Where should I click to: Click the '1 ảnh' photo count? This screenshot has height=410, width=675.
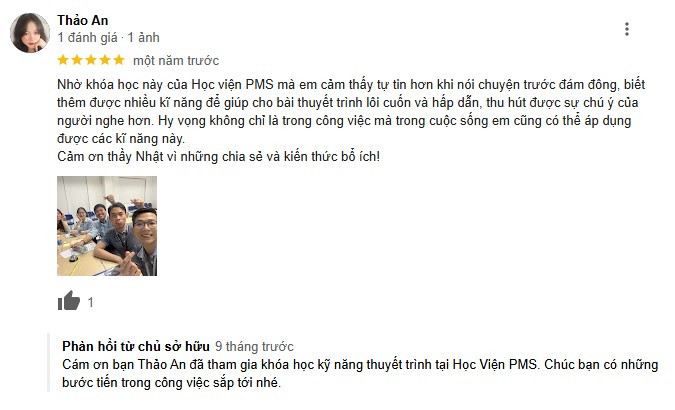[143, 37]
